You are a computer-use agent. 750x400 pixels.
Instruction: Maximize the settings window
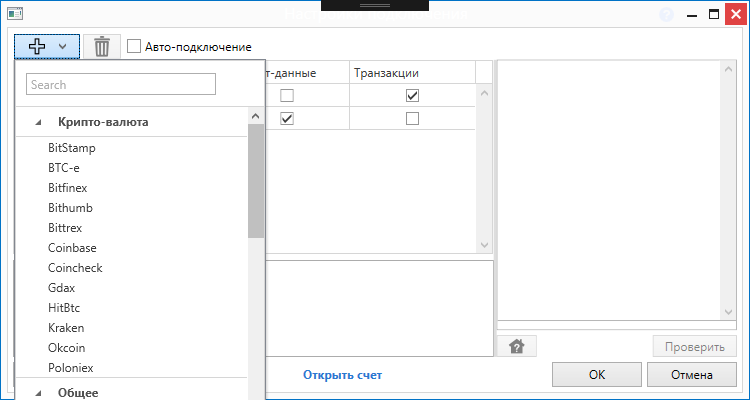[x=714, y=14]
